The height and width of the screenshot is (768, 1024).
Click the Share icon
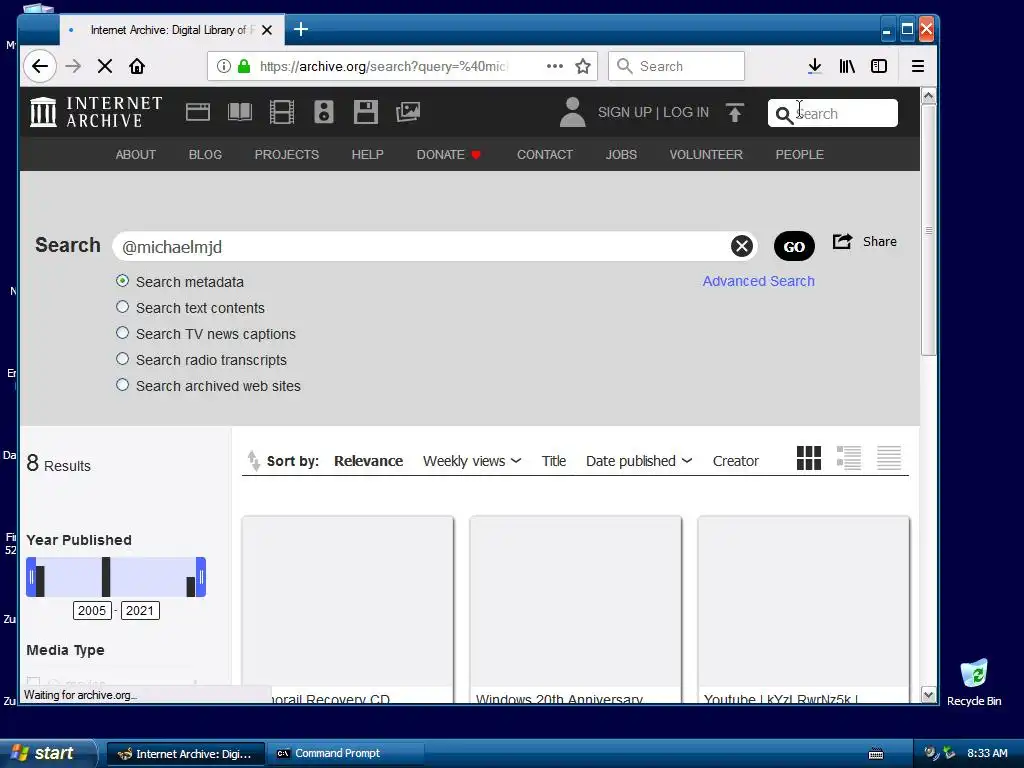(x=842, y=242)
